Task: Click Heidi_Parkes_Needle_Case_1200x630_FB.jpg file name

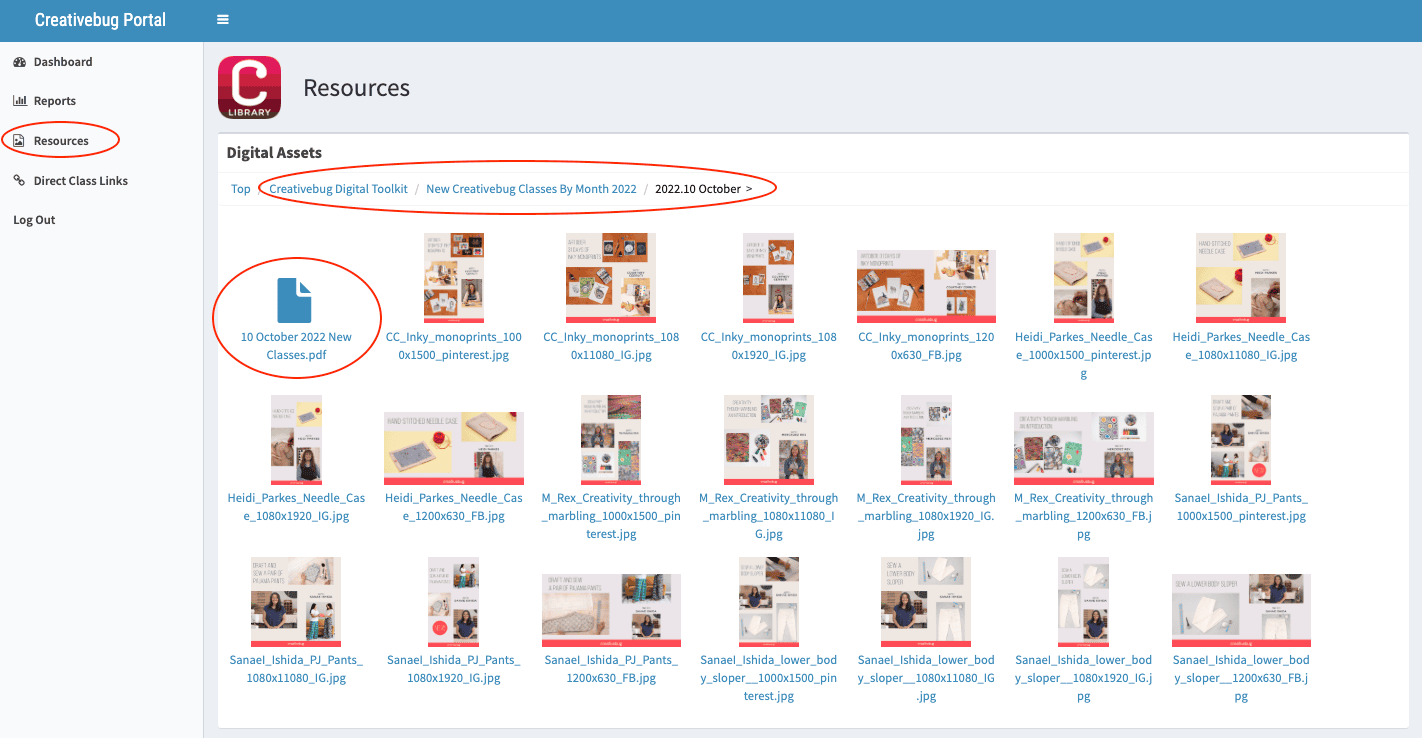Action: point(454,507)
